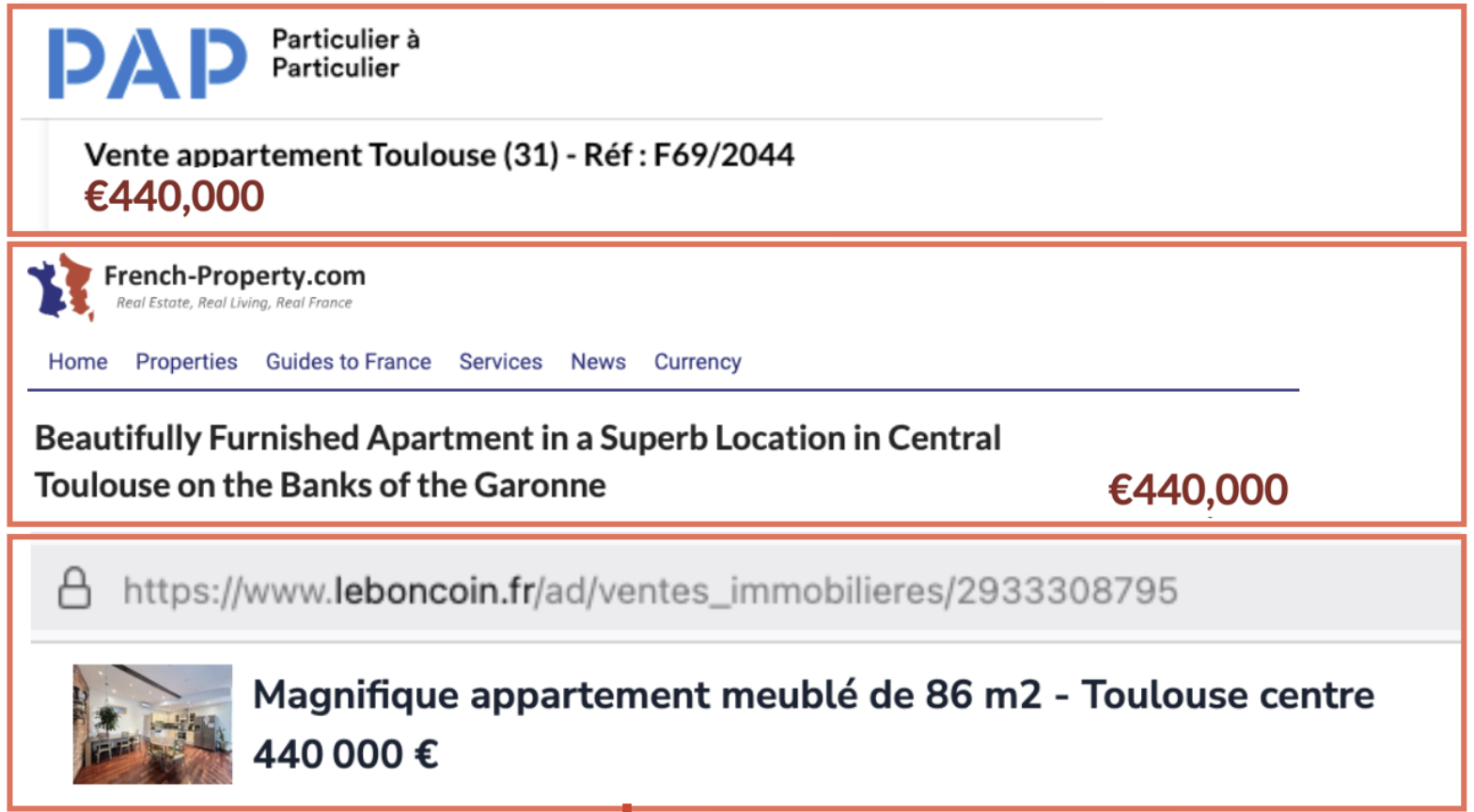1474x812 pixels.
Task: Open the Beautifully Furnished Apartment listing headline
Action: [x=517, y=461]
